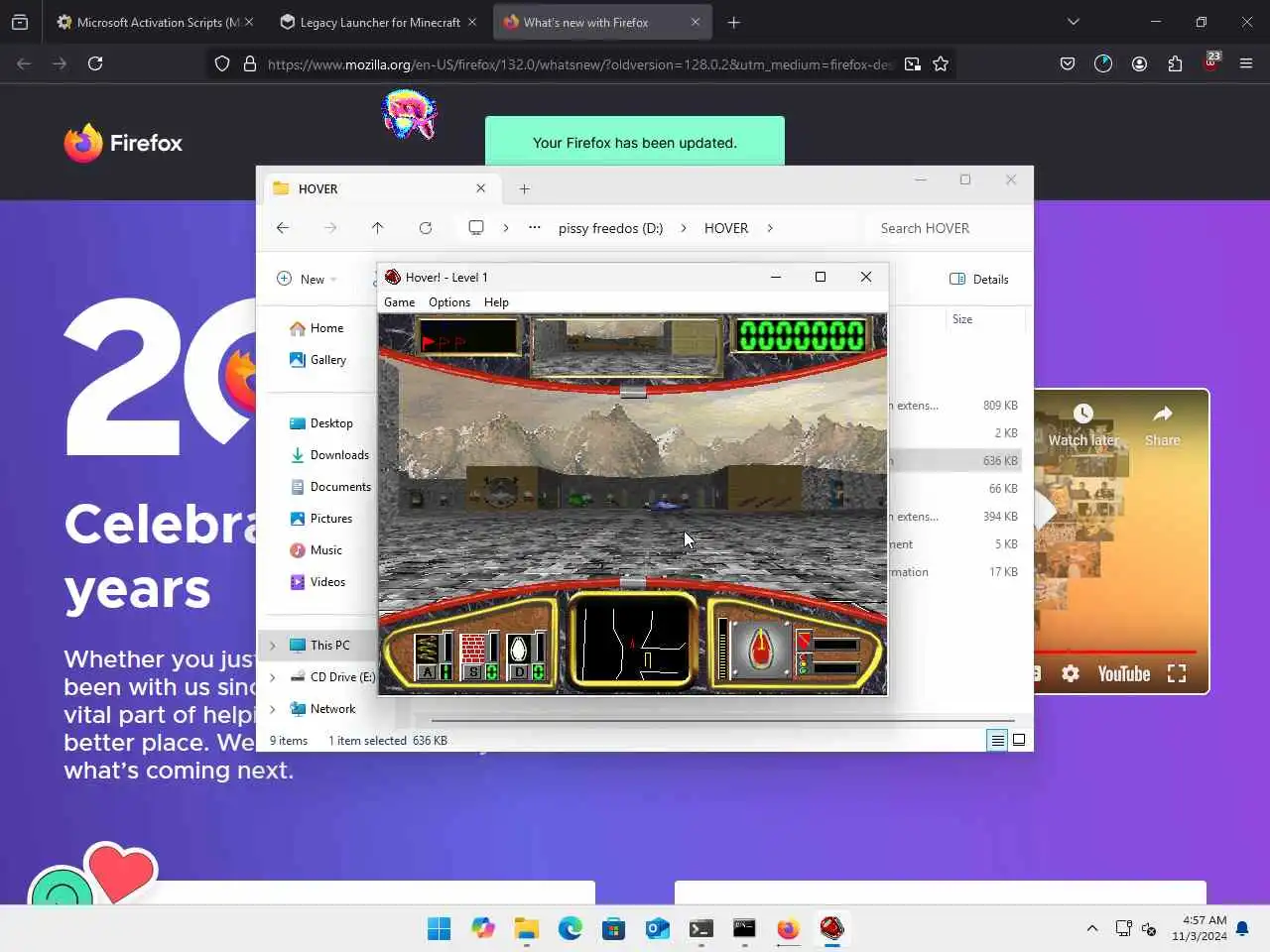Image resolution: width=1270 pixels, height=952 pixels.
Task: Open Microsoft Edge from taskbar
Action: [x=570, y=928]
